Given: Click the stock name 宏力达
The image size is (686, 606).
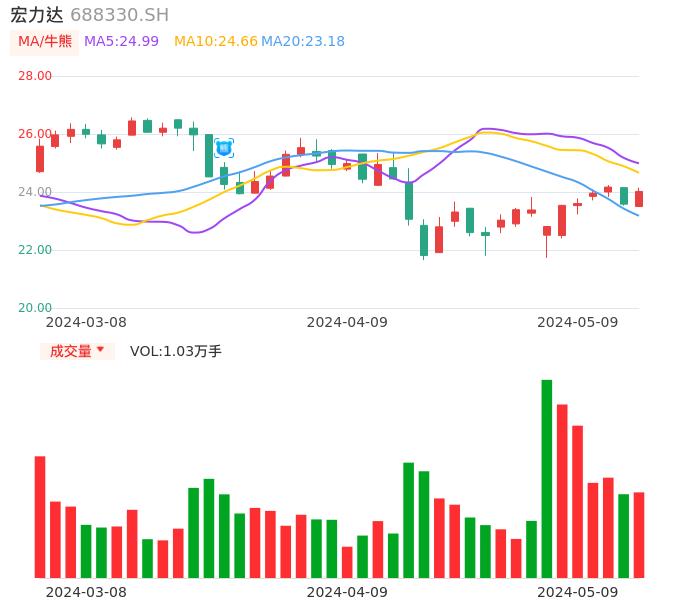Looking at the screenshot, I should [x=37, y=15].
